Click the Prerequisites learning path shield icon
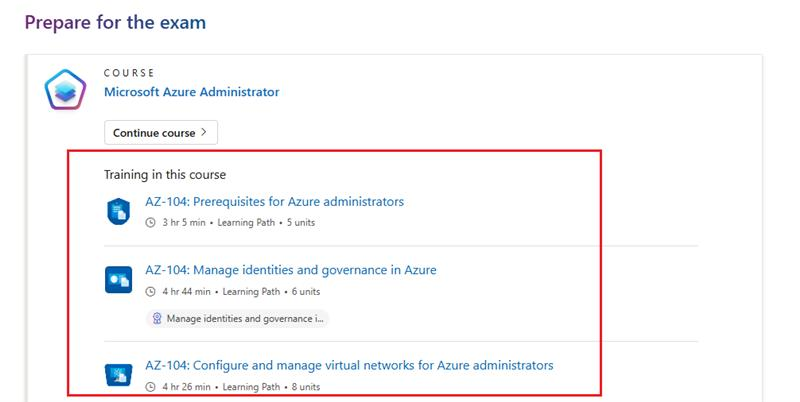Viewport: 800px width, 402px height. coord(118,211)
